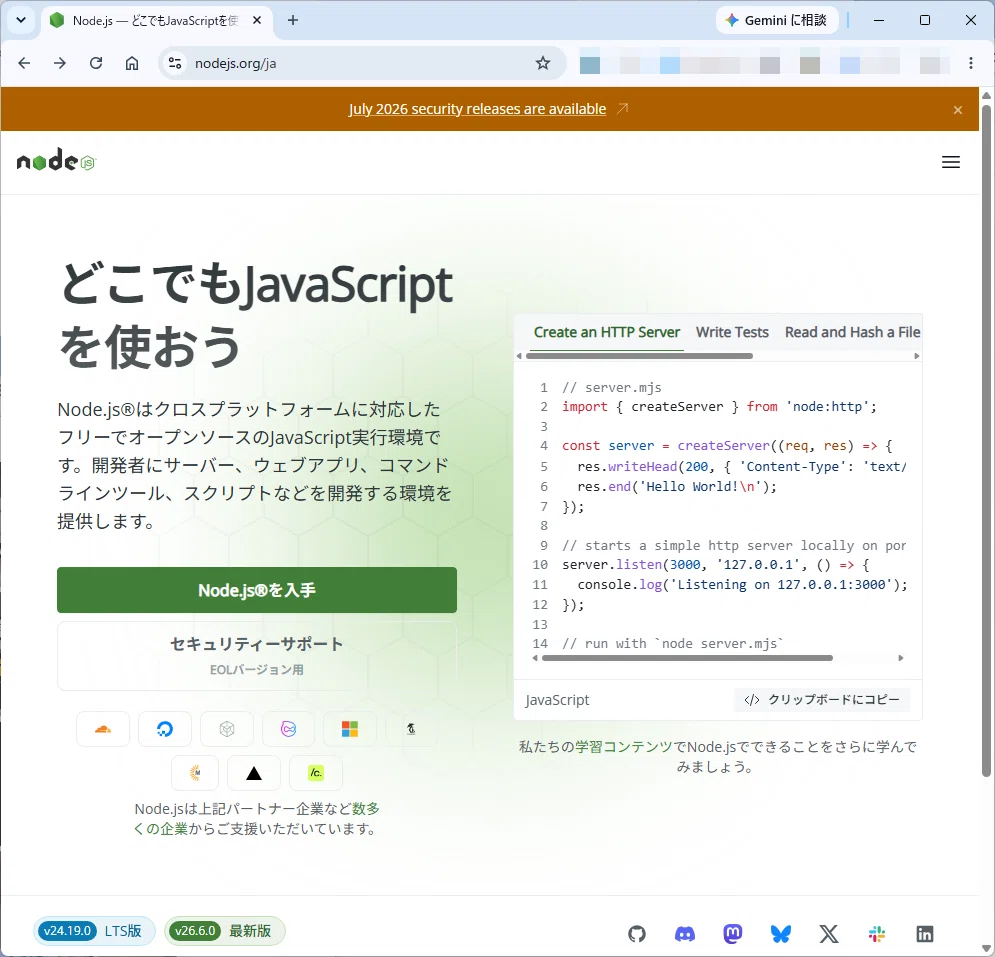Focus the address bar showing nodejs.org/ja
The width and height of the screenshot is (995, 957).
point(362,63)
